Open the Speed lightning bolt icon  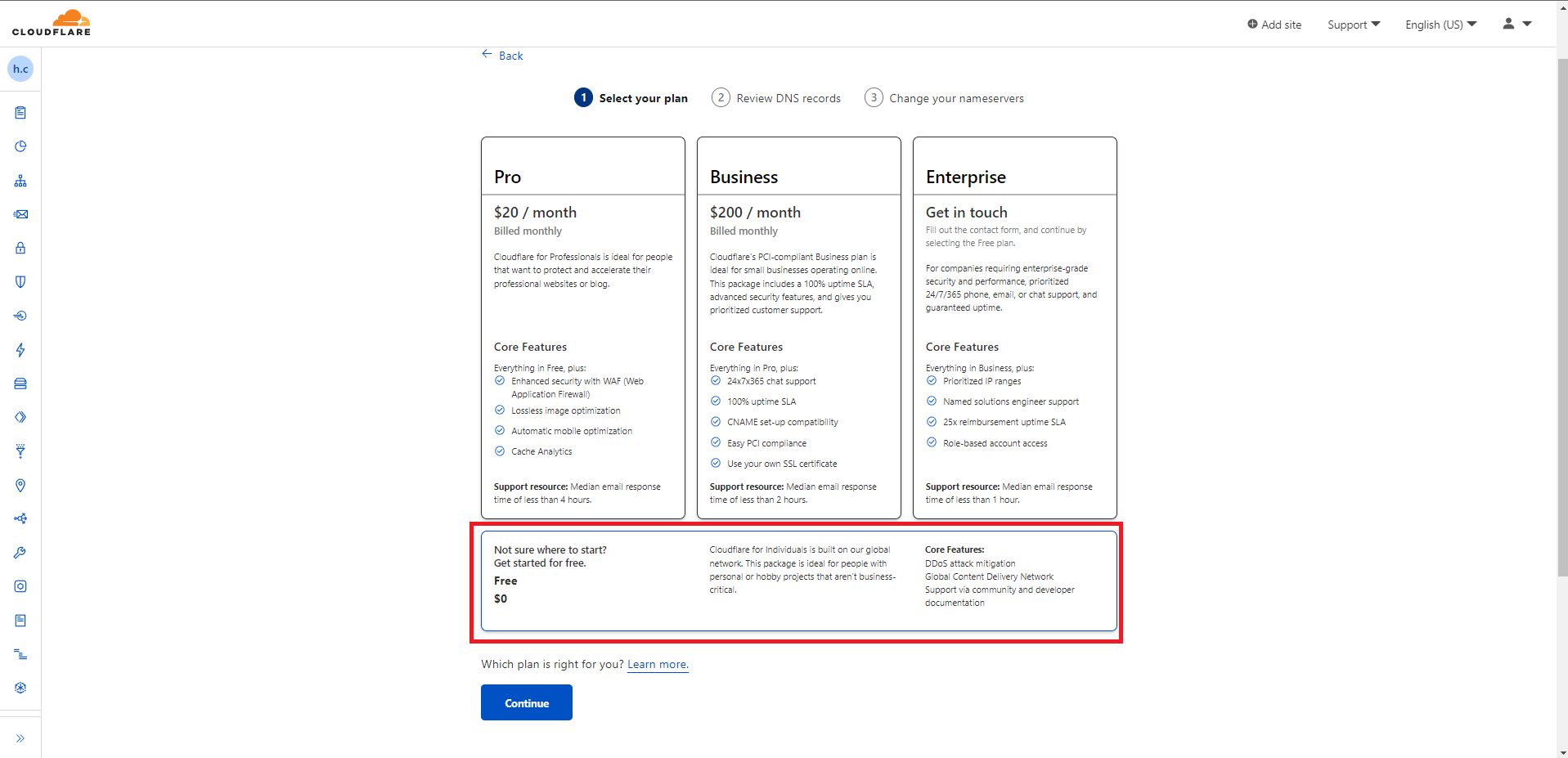point(20,350)
